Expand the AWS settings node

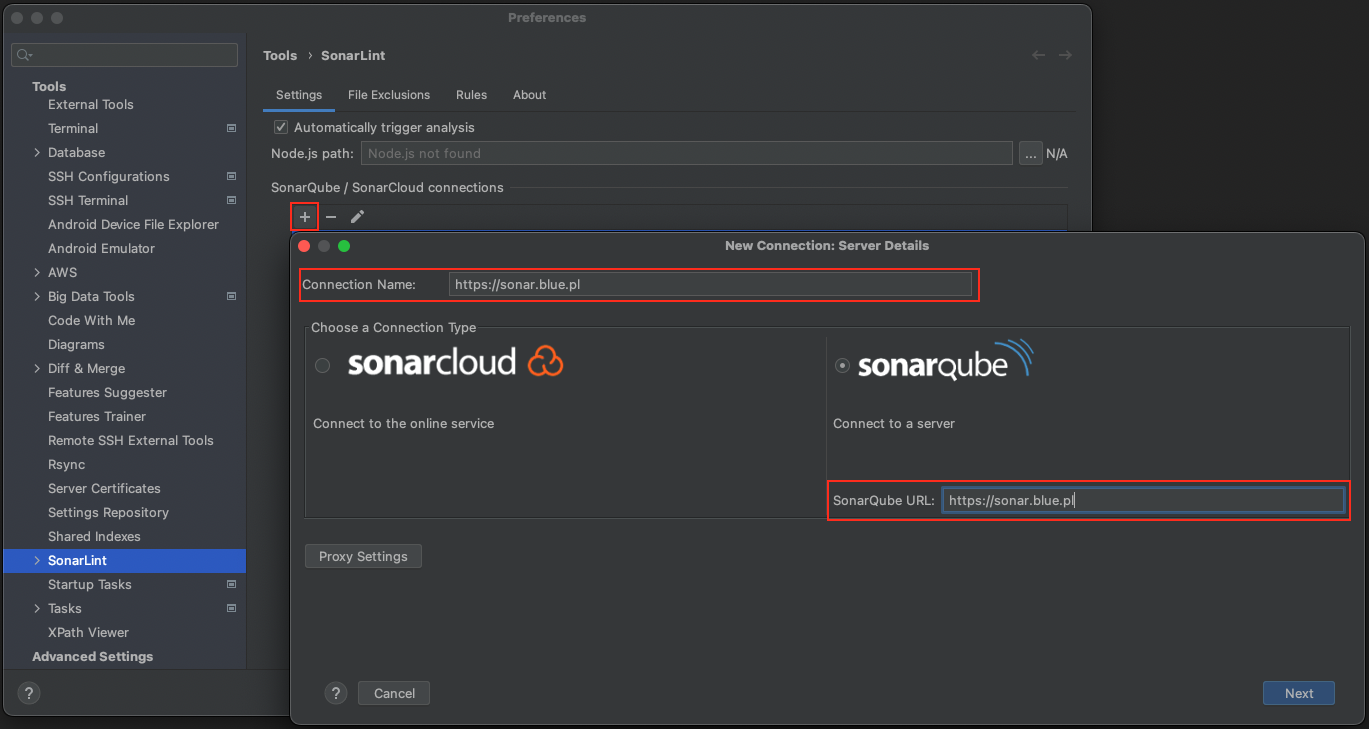point(37,273)
